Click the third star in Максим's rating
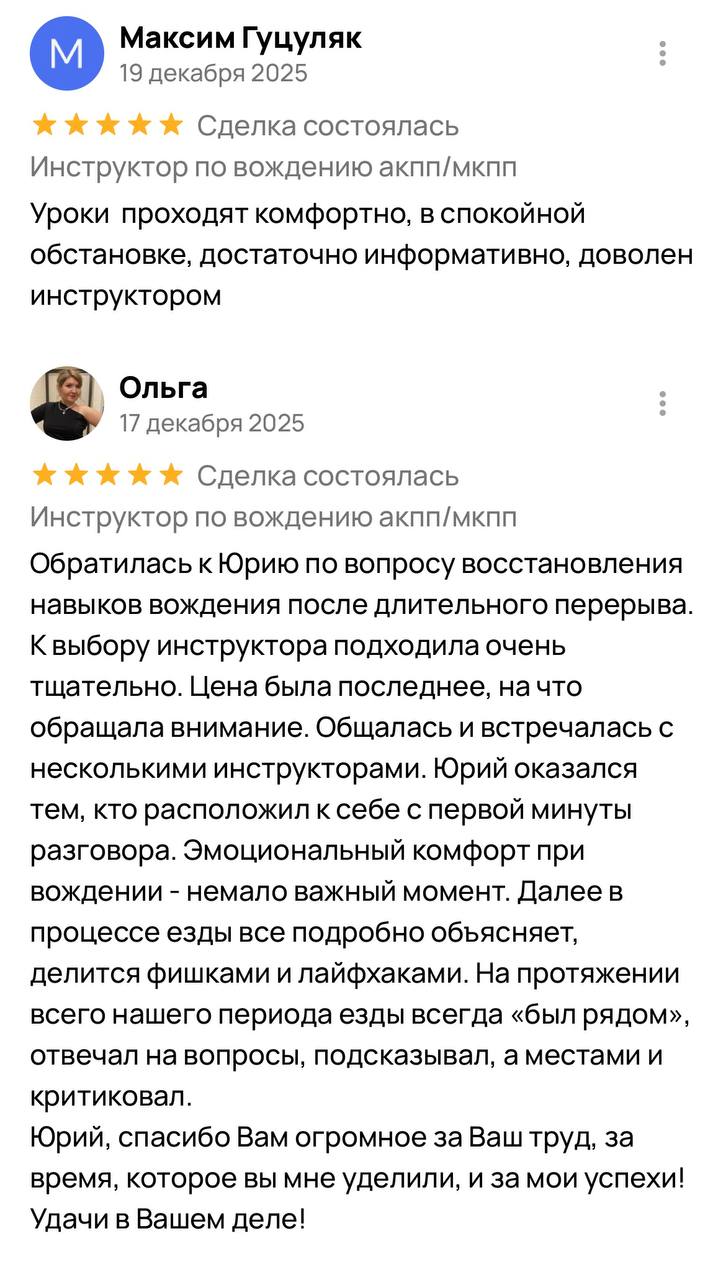This screenshot has width=726, height=1280. (108, 125)
